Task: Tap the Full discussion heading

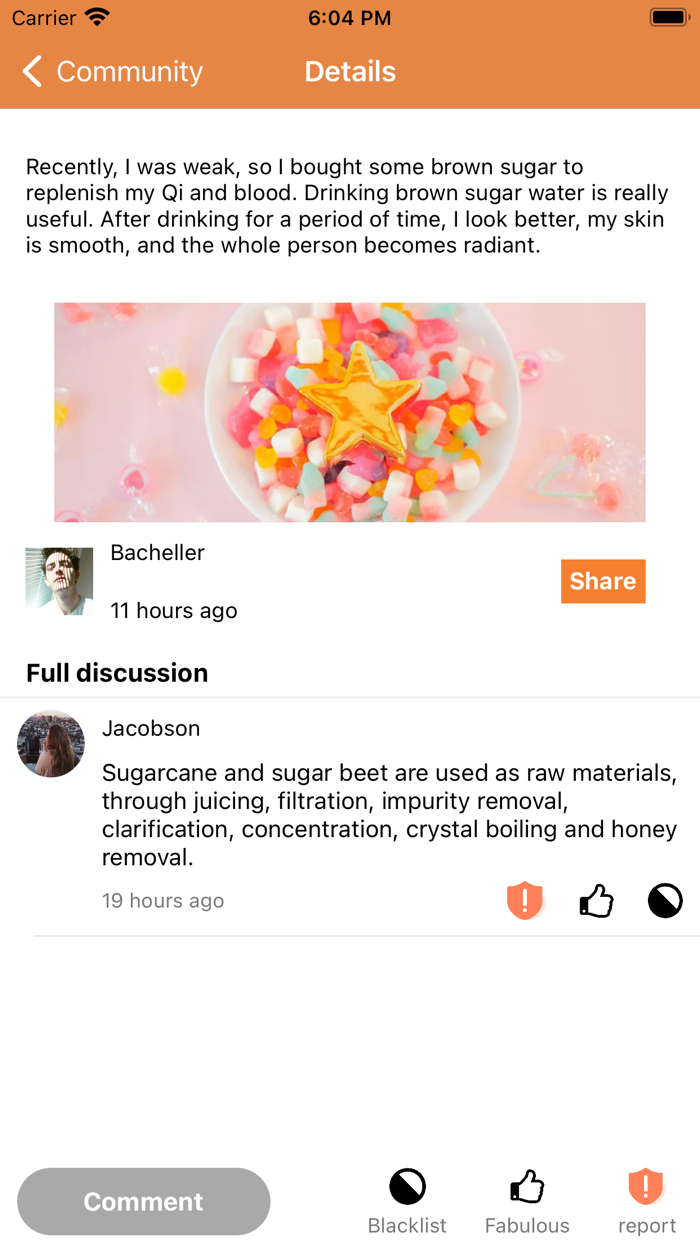Action: pyautogui.click(x=117, y=673)
